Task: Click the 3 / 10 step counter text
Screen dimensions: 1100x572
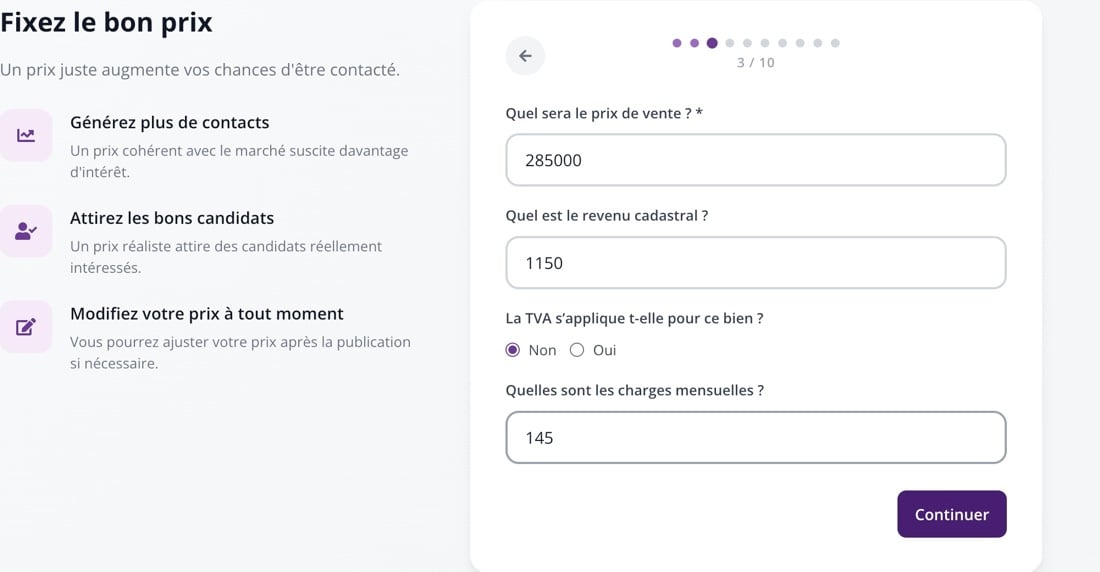Action: coord(756,63)
